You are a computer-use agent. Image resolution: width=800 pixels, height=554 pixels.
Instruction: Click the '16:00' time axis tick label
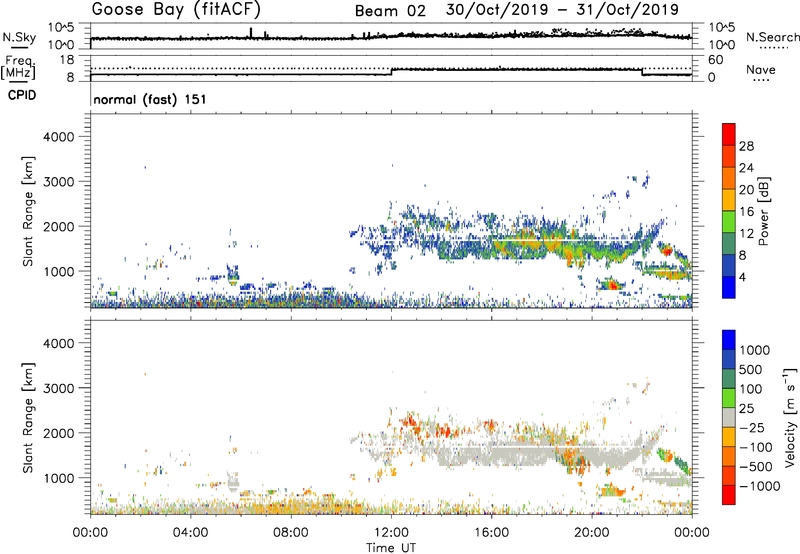pyautogui.click(x=491, y=533)
